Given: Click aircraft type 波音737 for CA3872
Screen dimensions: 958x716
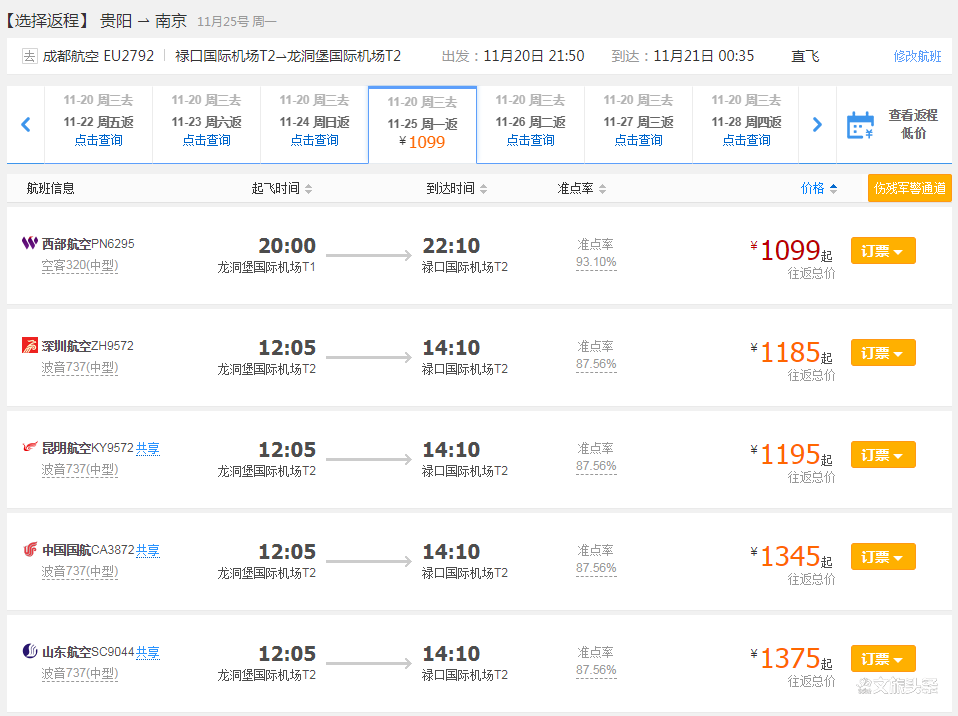Looking at the screenshot, I should click(x=79, y=571).
